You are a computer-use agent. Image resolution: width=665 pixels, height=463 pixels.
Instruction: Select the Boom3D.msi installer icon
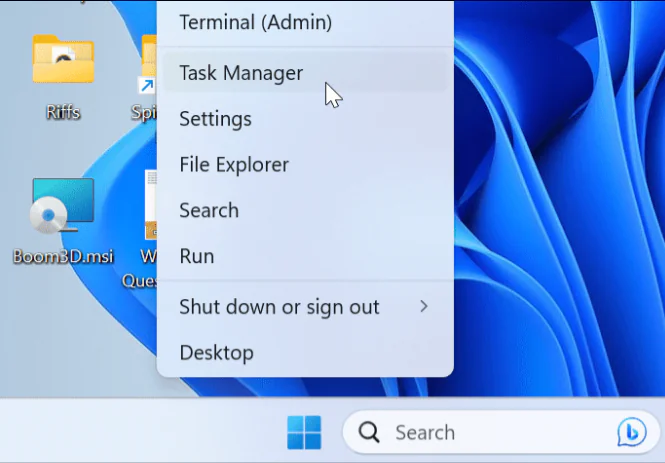[62, 206]
